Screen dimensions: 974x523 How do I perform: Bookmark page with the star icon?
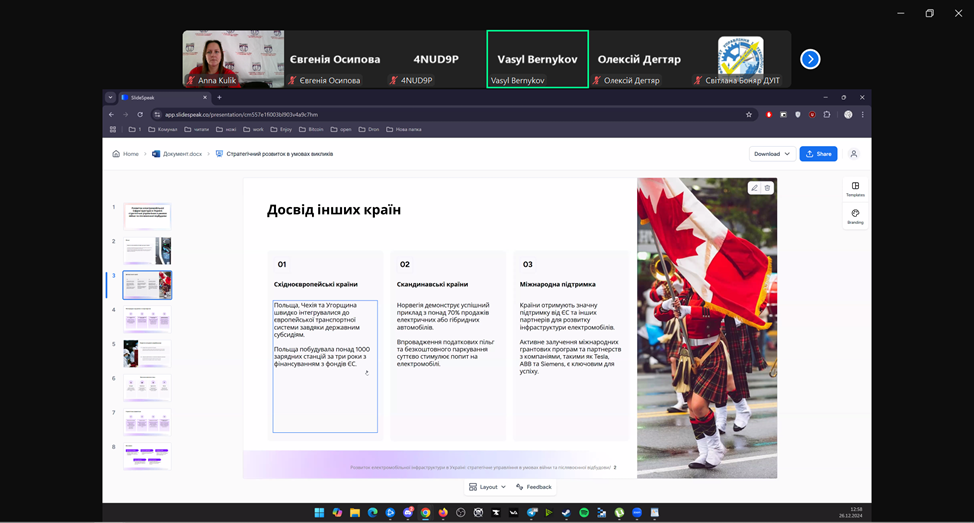pos(749,115)
